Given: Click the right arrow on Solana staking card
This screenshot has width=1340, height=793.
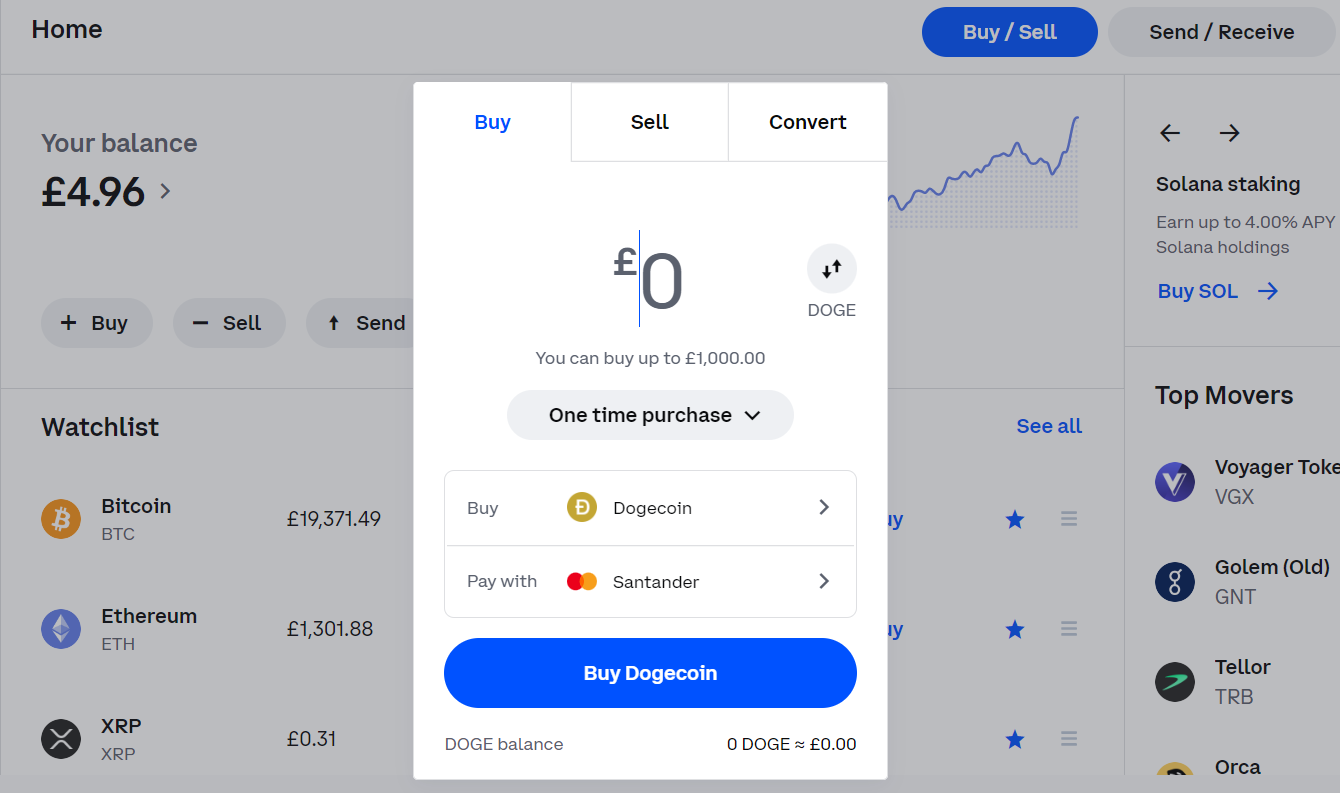Looking at the screenshot, I should click(1228, 132).
